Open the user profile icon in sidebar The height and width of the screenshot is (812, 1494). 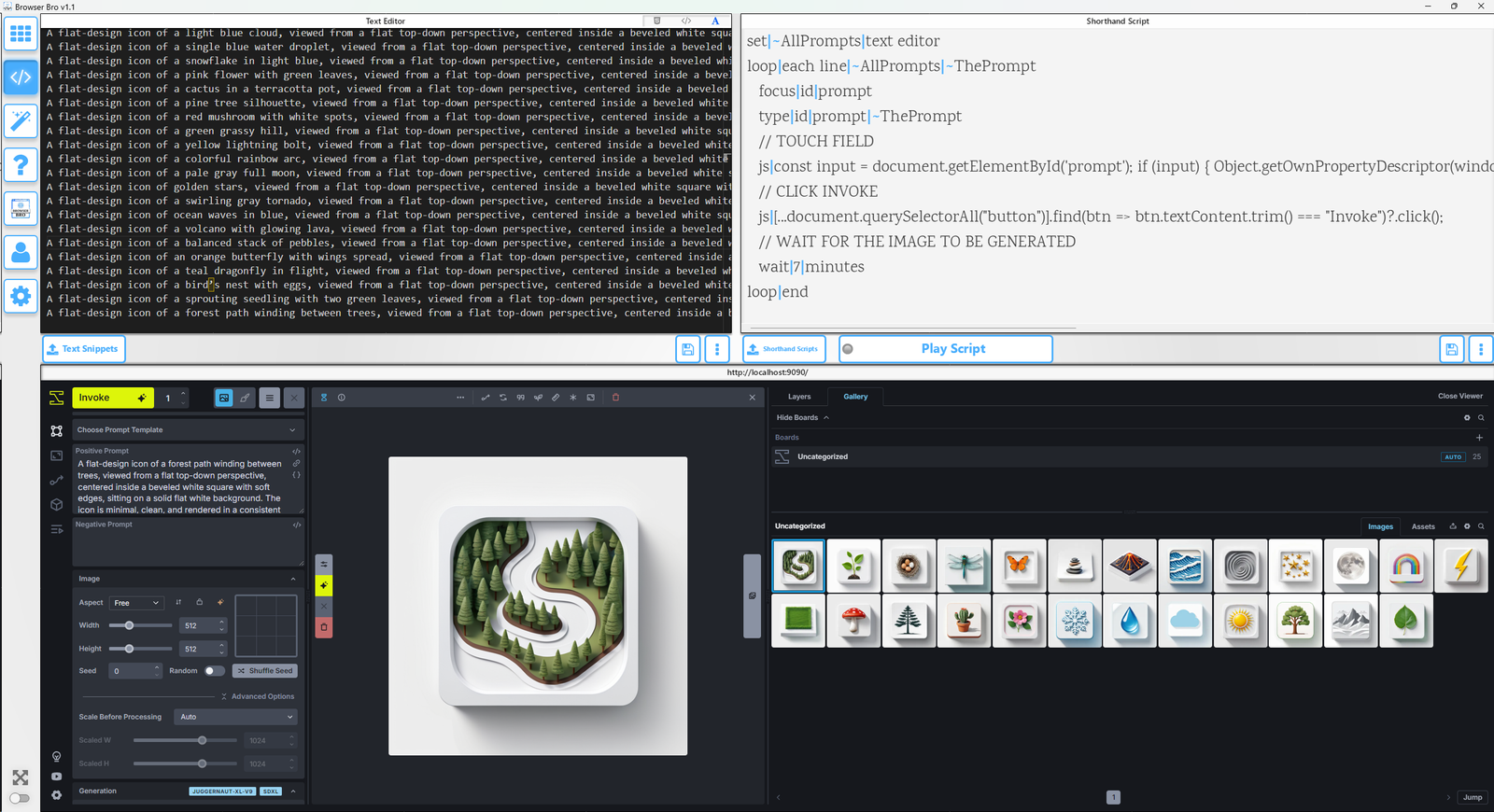[x=21, y=253]
